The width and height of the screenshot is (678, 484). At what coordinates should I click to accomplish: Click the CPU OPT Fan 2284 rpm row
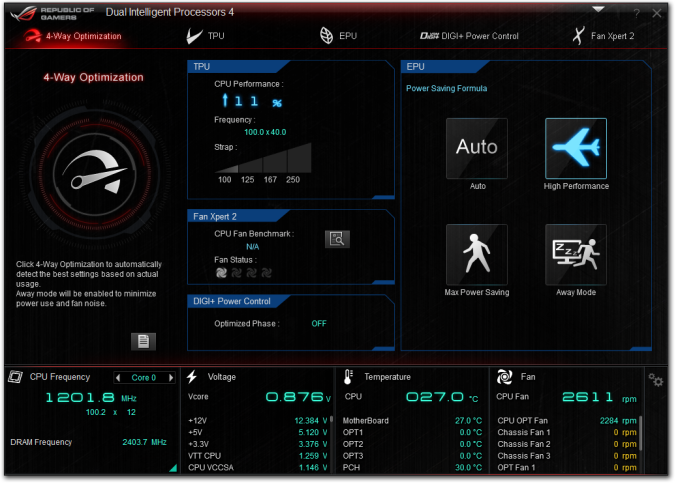point(567,420)
